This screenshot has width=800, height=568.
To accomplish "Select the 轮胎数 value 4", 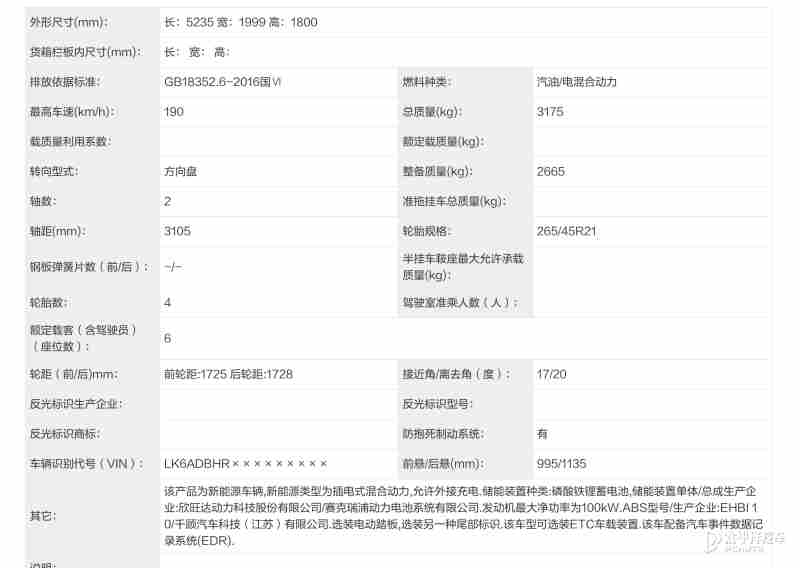I will (x=168, y=302).
